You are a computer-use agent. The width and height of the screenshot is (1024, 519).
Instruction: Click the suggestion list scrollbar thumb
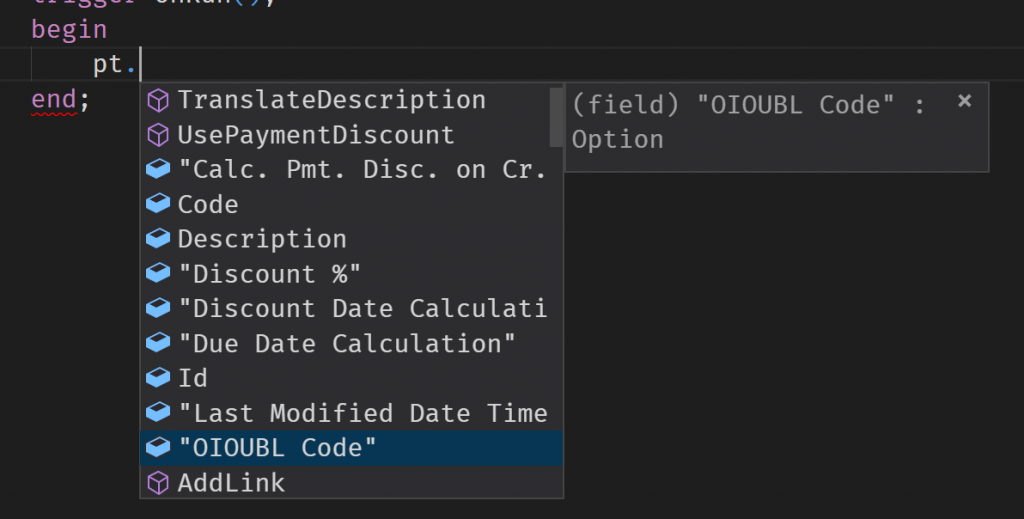[556, 116]
